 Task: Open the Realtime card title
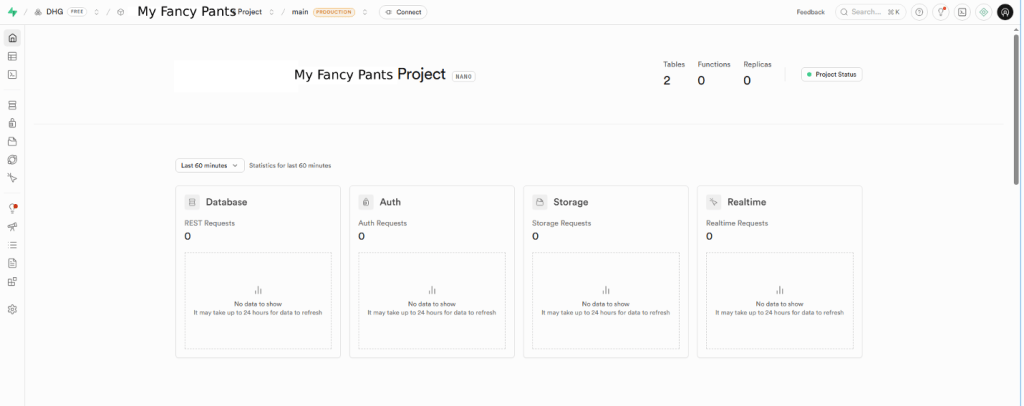[747, 202]
